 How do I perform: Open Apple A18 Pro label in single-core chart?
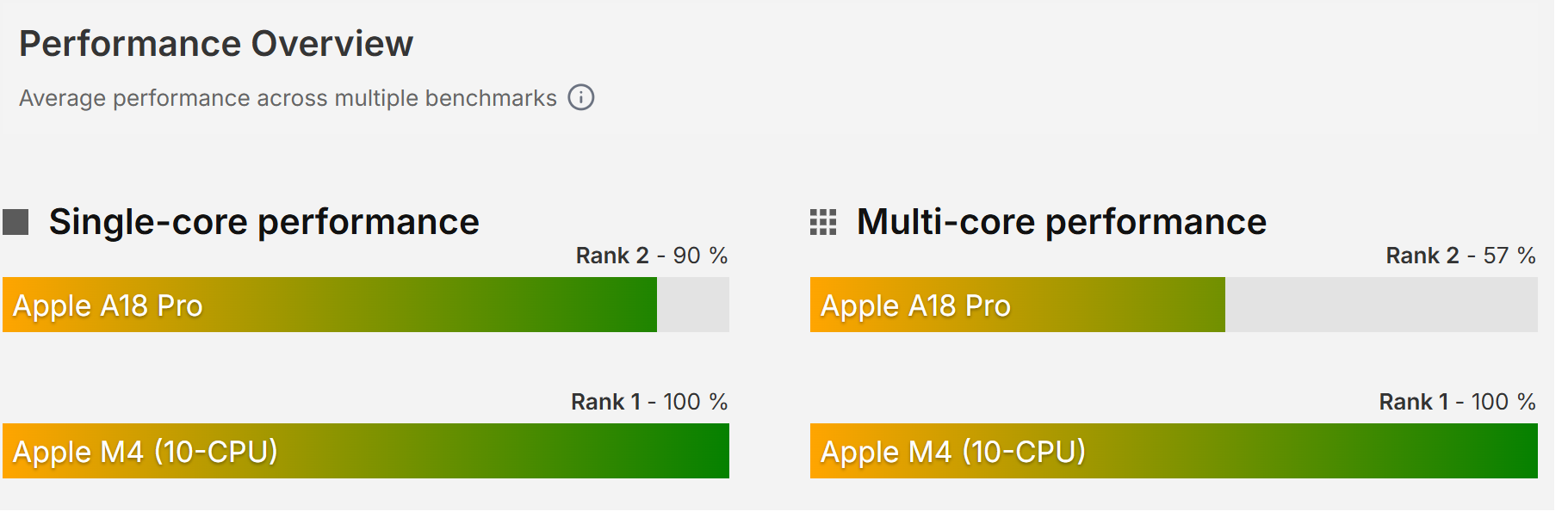pyautogui.click(x=108, y=305)
